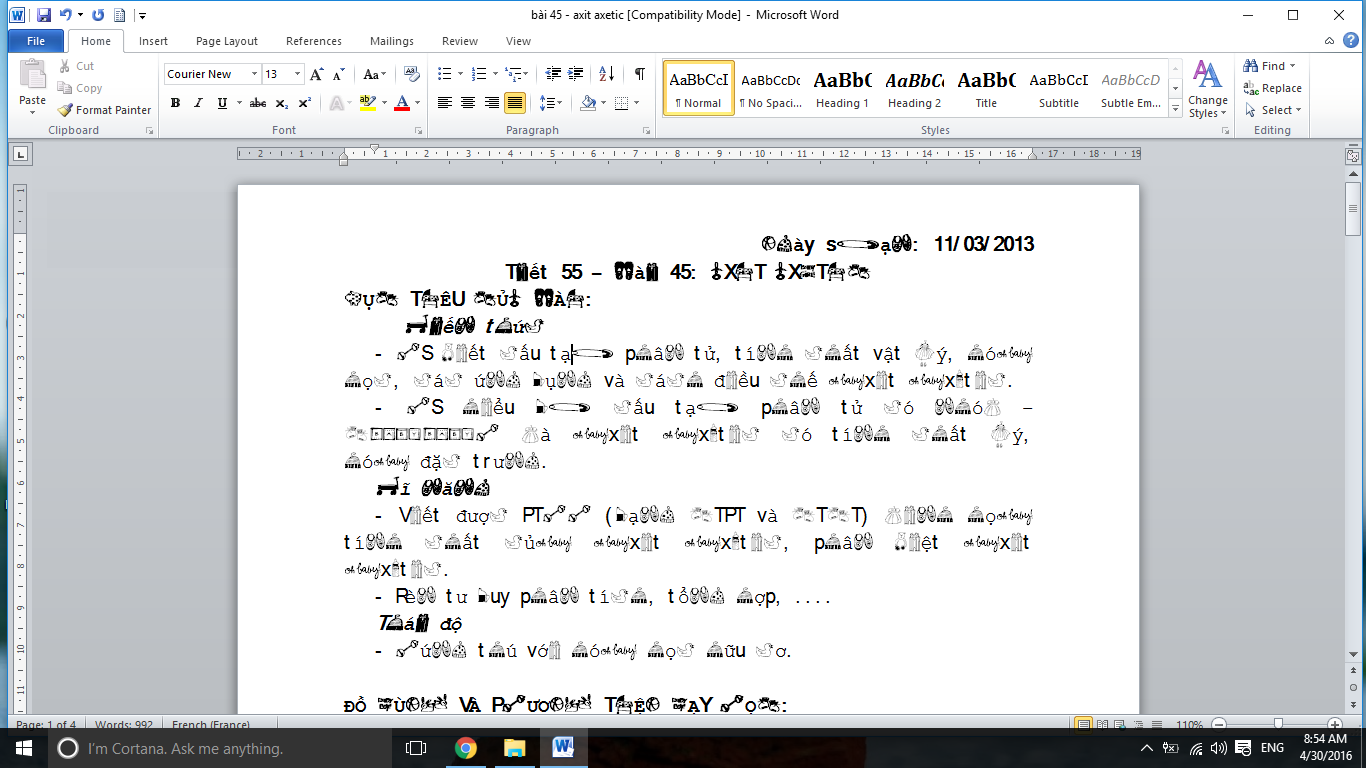Switch to the References tab

coord(314,41)
